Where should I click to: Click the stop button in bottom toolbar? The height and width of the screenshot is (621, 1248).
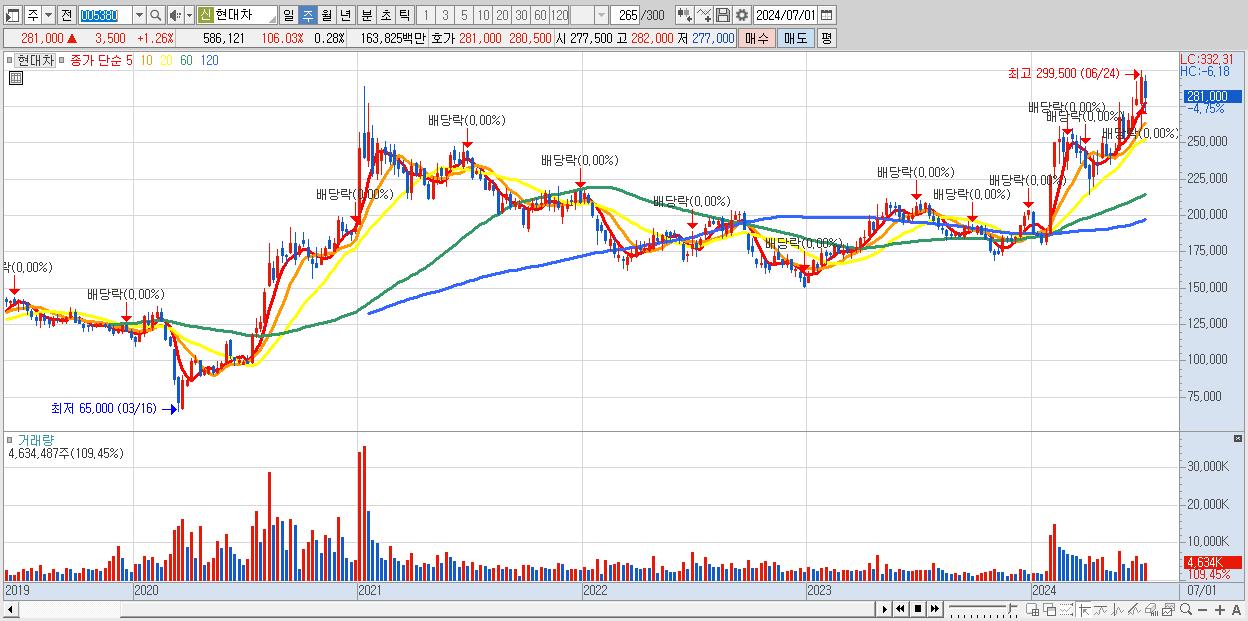[917, 609]
